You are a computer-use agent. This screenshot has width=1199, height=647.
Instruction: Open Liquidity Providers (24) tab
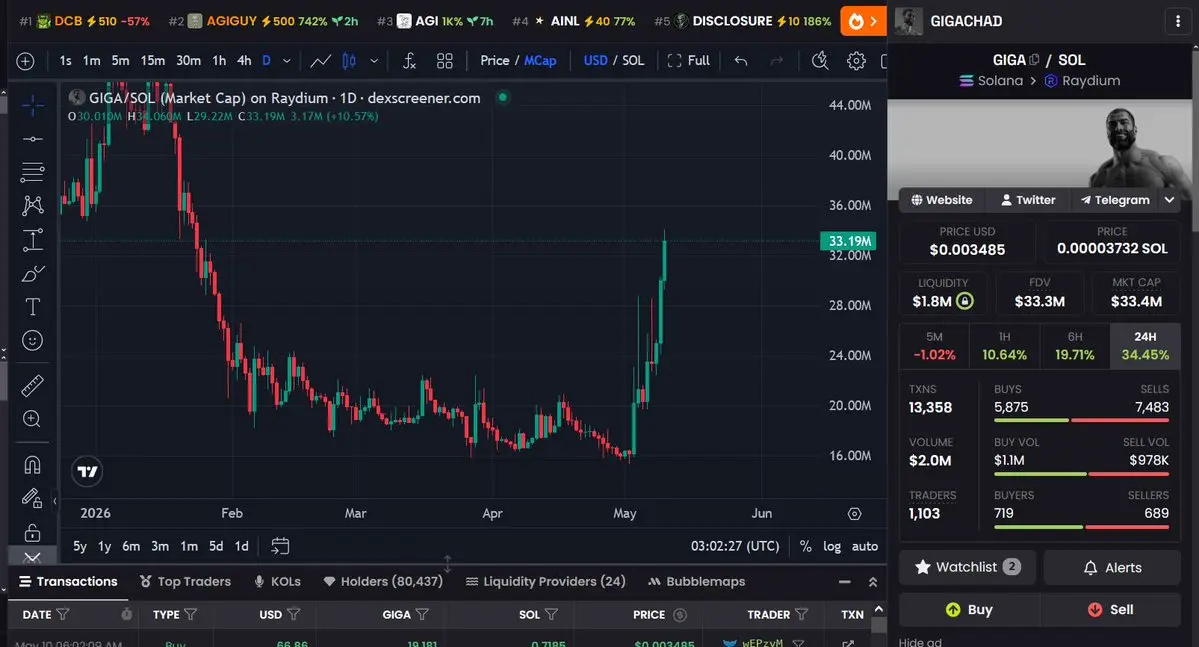(545, 582)
